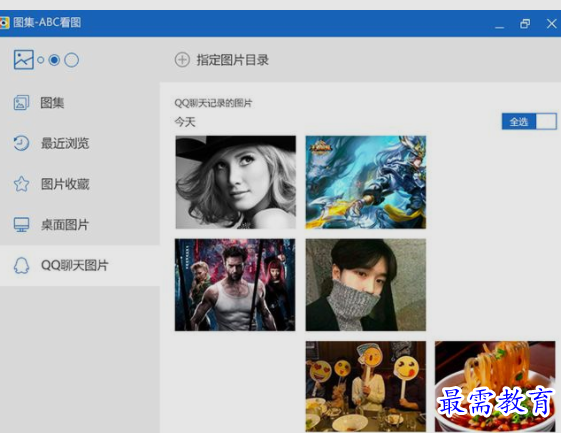Viewport: 561px width, 433px height.
Task: Open the noodle bowl thumbnail
Action: [495, 386]
